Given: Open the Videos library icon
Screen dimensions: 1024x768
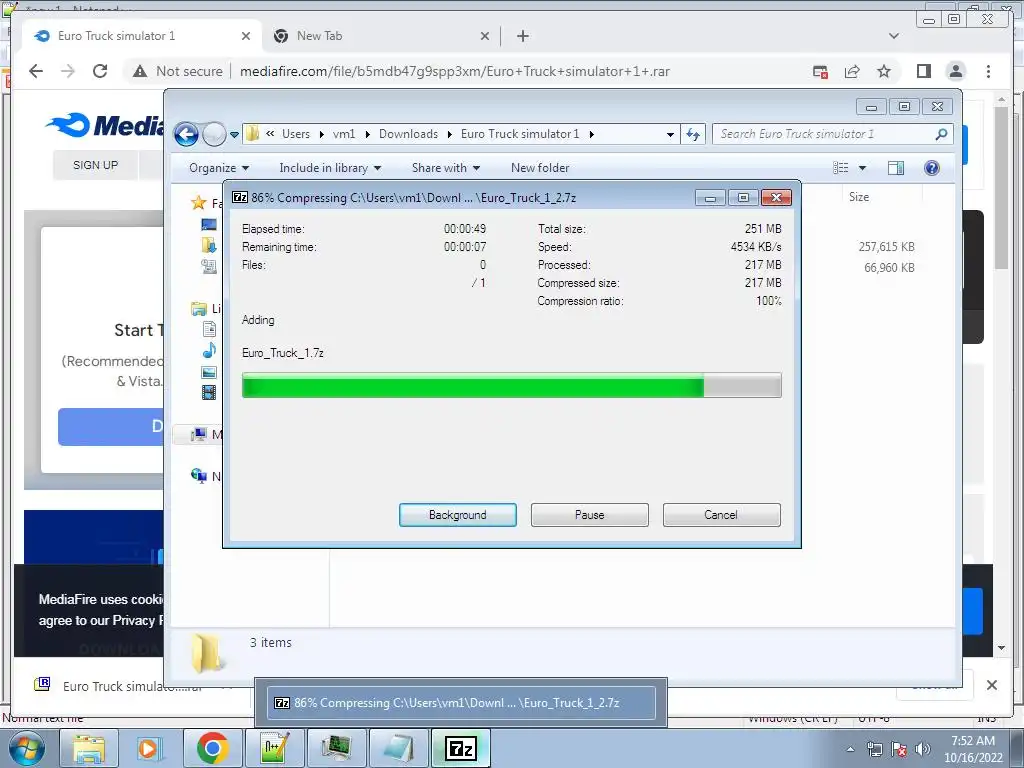Looking at the screenshot, I should tap(209, 392).
